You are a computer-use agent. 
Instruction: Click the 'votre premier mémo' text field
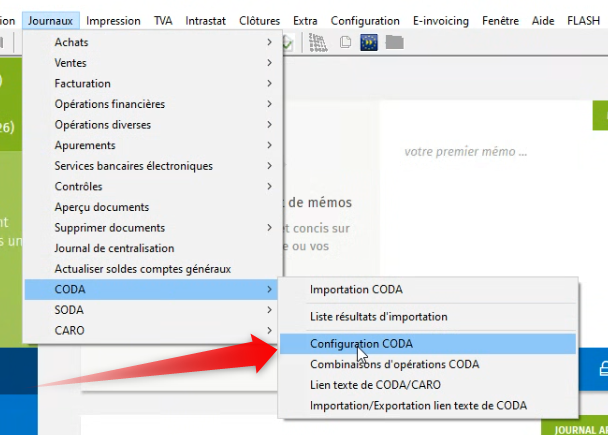[465, 153]
